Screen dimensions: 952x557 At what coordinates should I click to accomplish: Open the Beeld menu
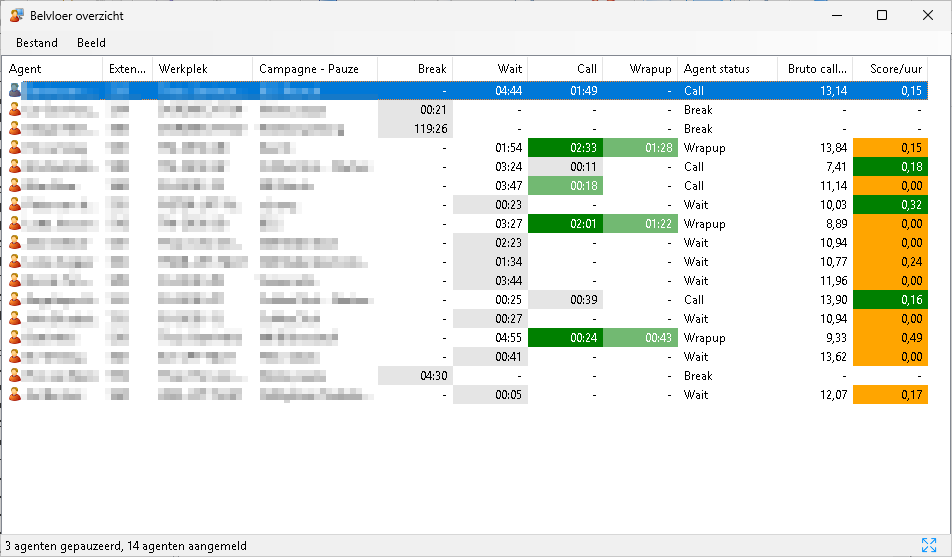coord(91,43)
